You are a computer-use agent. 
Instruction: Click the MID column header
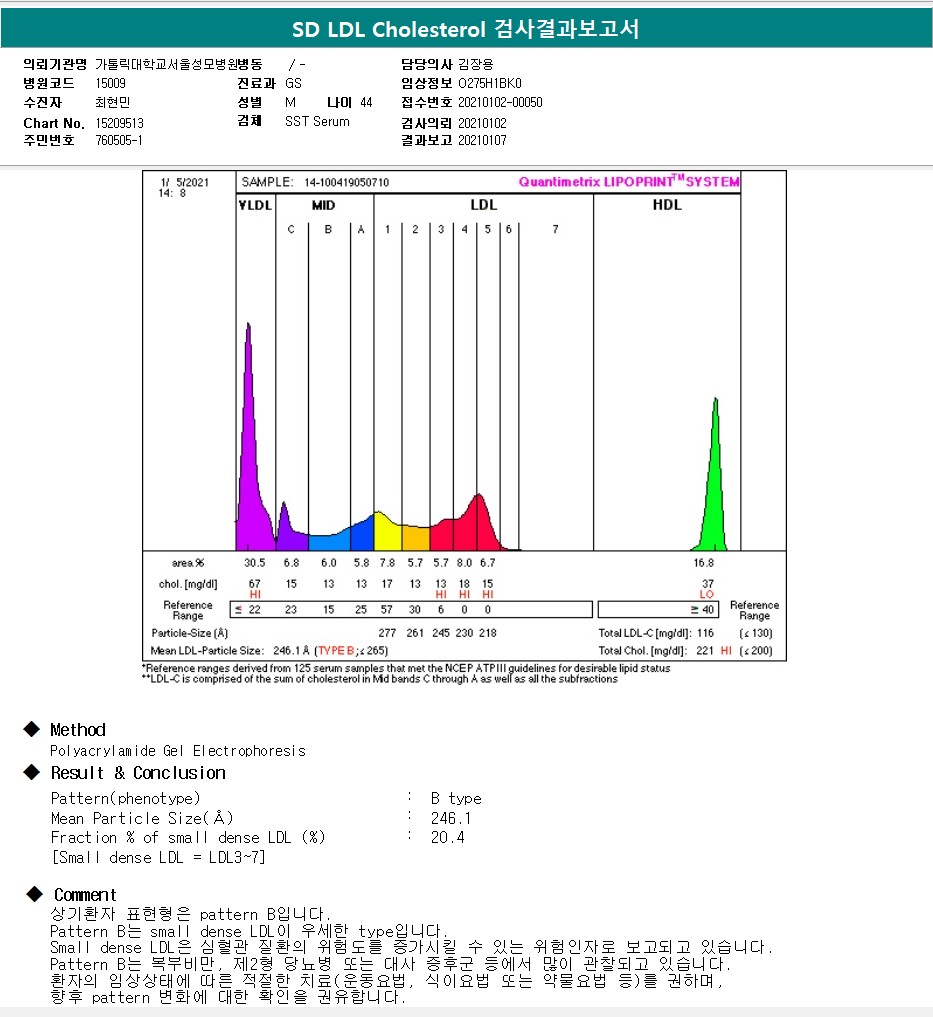coord(324,205)
